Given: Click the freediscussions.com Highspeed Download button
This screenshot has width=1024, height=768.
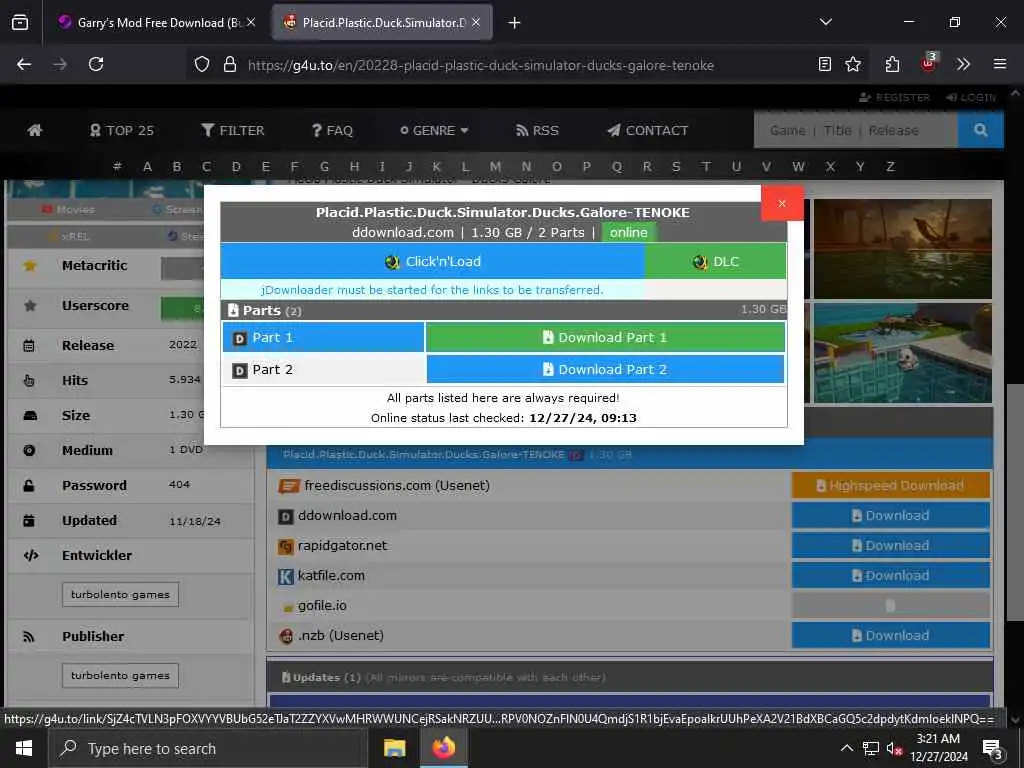Looking at the screenshot, I should [891, 485].
